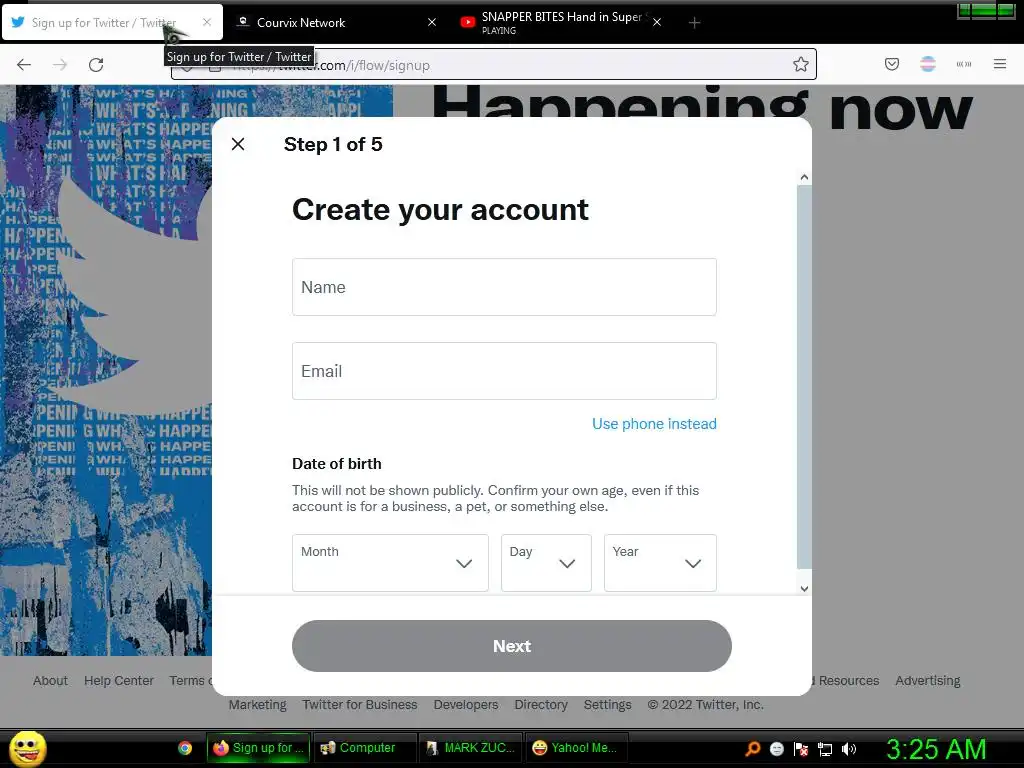The image size is (1024, 768).
Task: Go back using the browser back arrow
Action: (24, 65)
